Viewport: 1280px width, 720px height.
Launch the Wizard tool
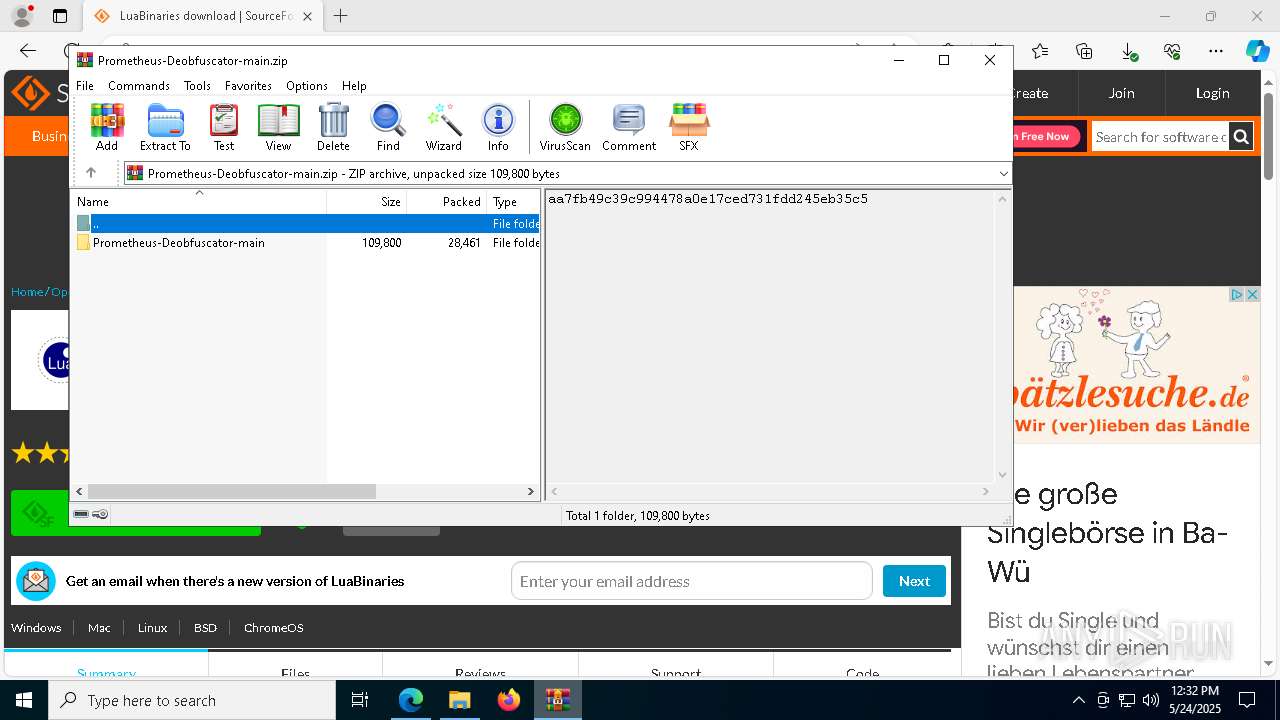click(444, 127)
